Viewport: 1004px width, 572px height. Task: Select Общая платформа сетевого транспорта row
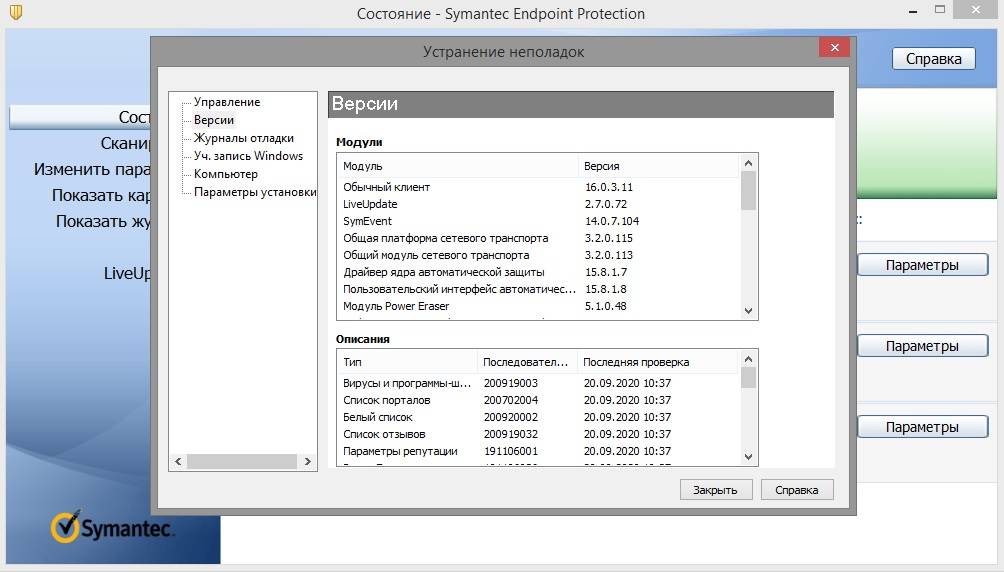(538, 238)
